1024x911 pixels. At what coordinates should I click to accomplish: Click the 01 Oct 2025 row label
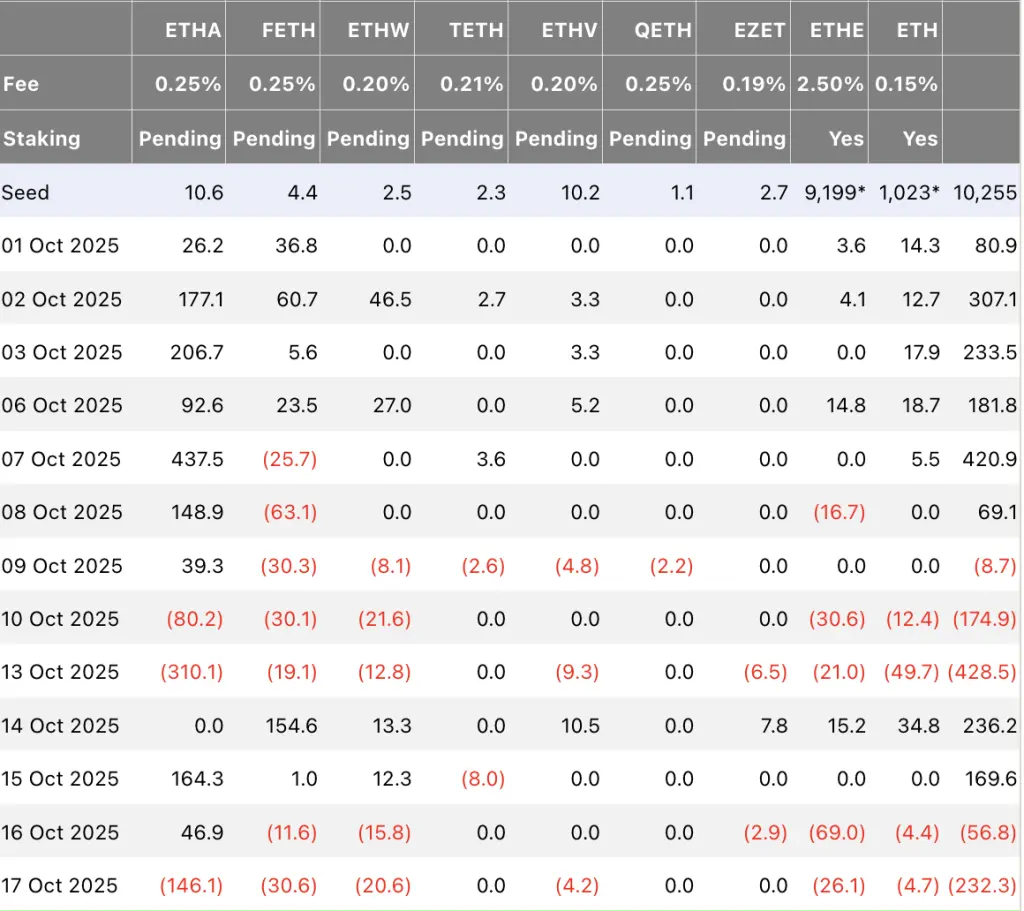[62, 246]
